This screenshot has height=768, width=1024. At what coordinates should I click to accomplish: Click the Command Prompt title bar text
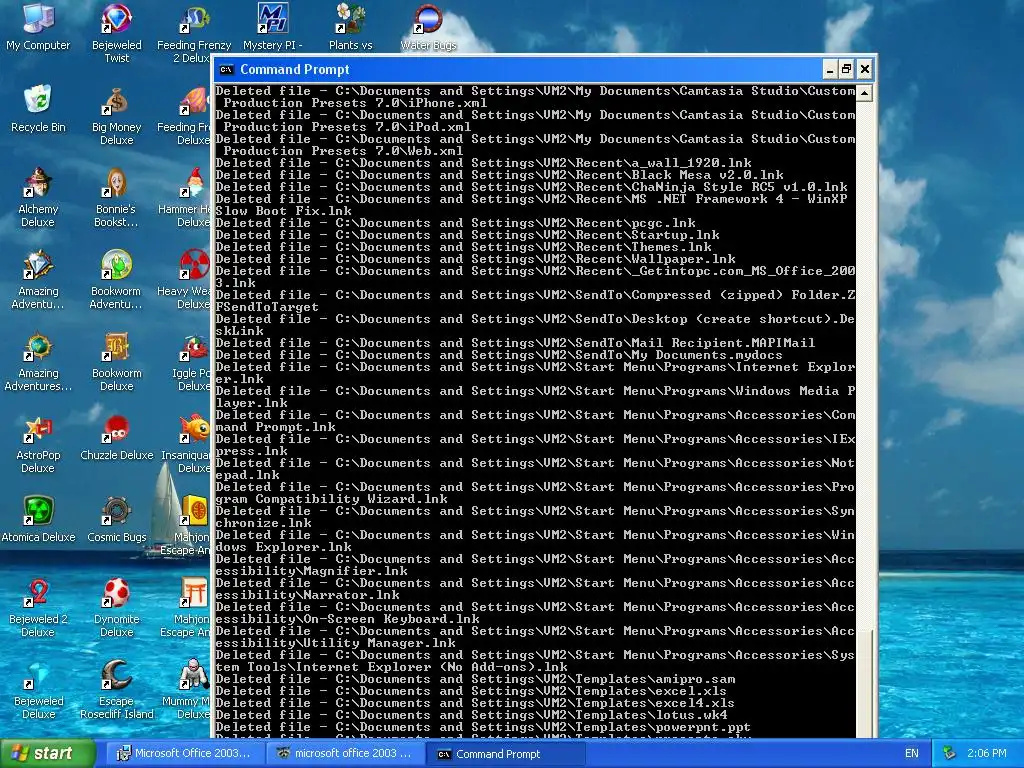[x=295, y=69]
